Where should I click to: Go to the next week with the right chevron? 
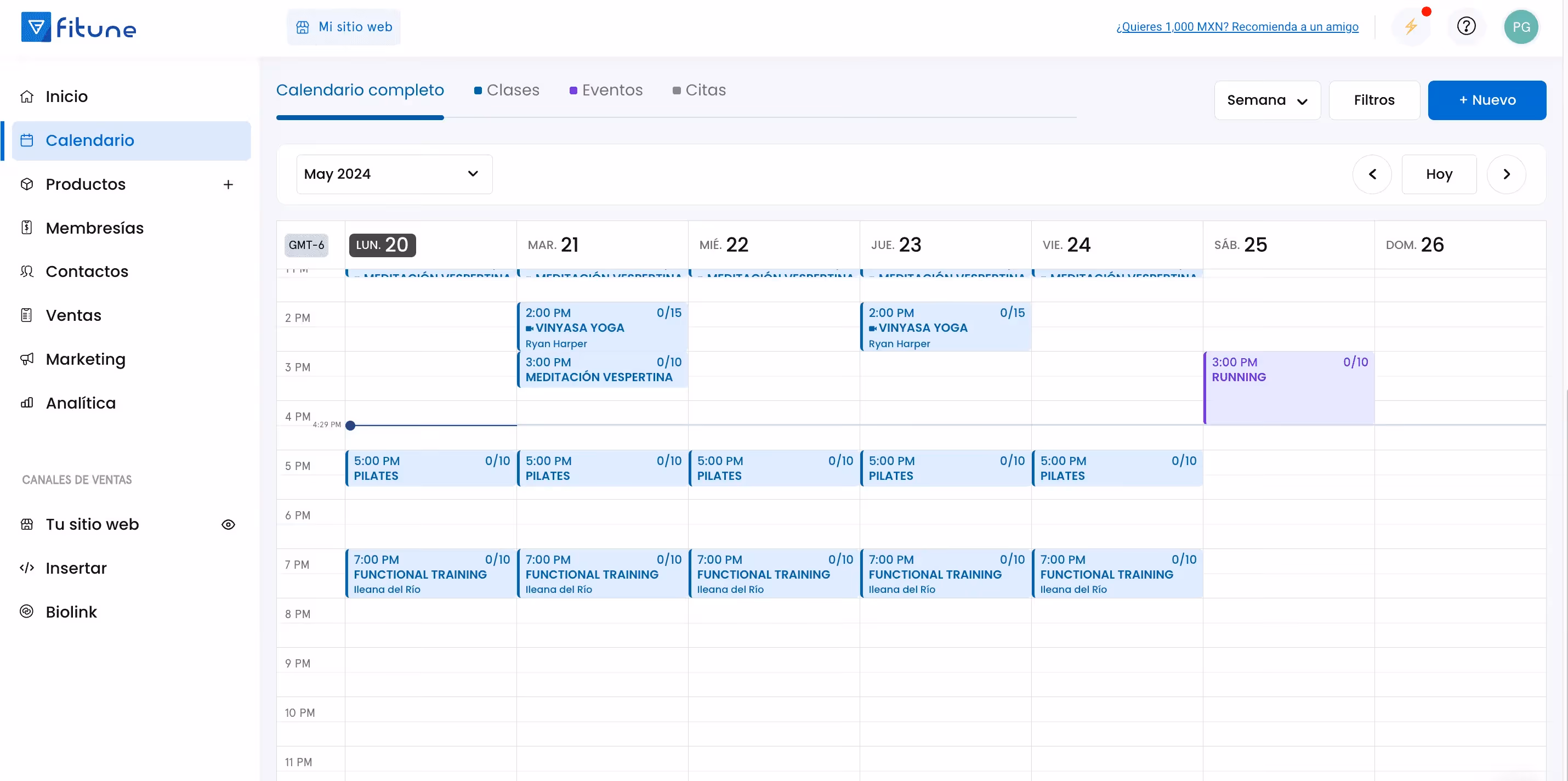pos(1506,174)
